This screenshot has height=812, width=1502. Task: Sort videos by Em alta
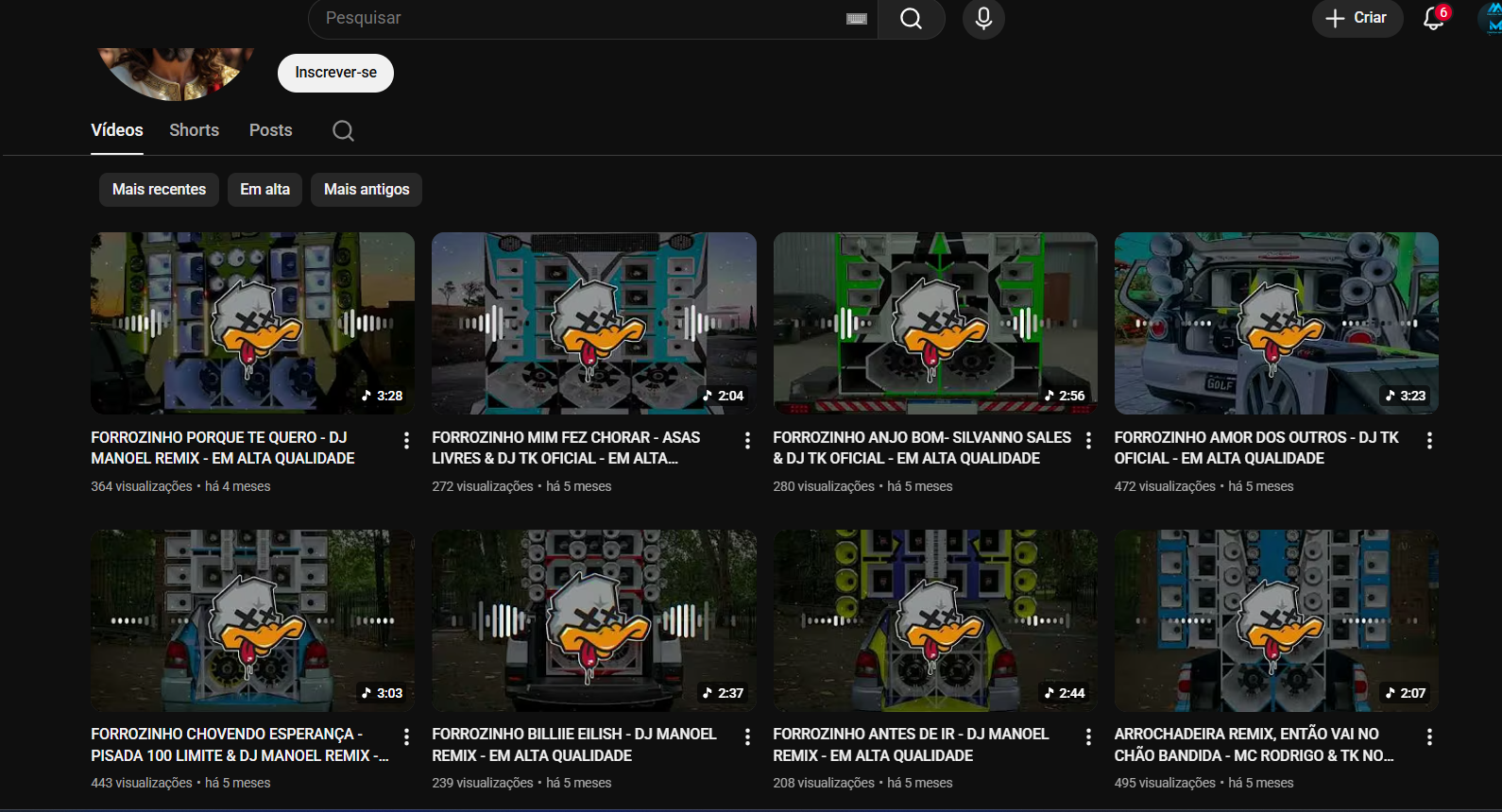265,189
